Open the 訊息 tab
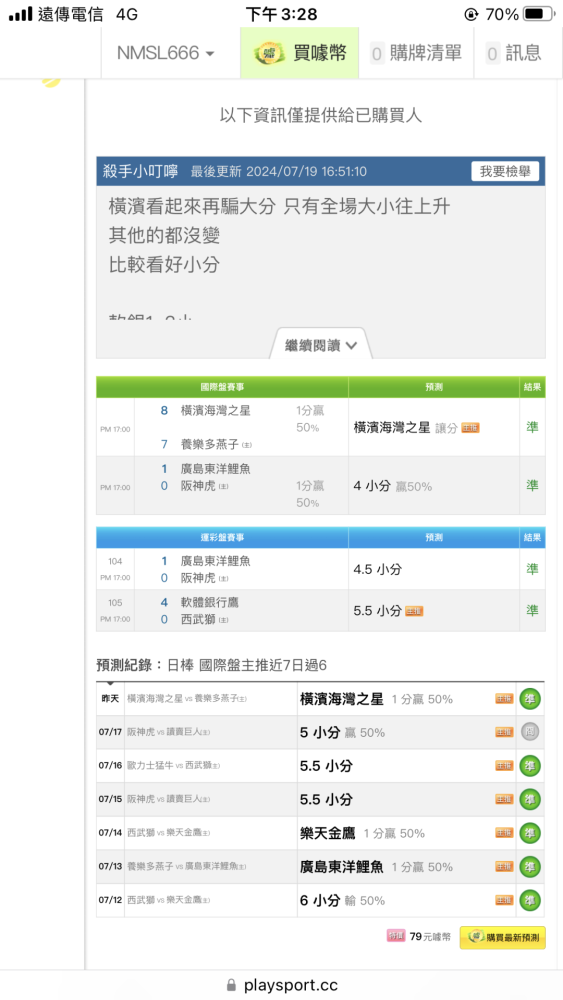This screenshot has height=1000, width=563. pos(514,53)
